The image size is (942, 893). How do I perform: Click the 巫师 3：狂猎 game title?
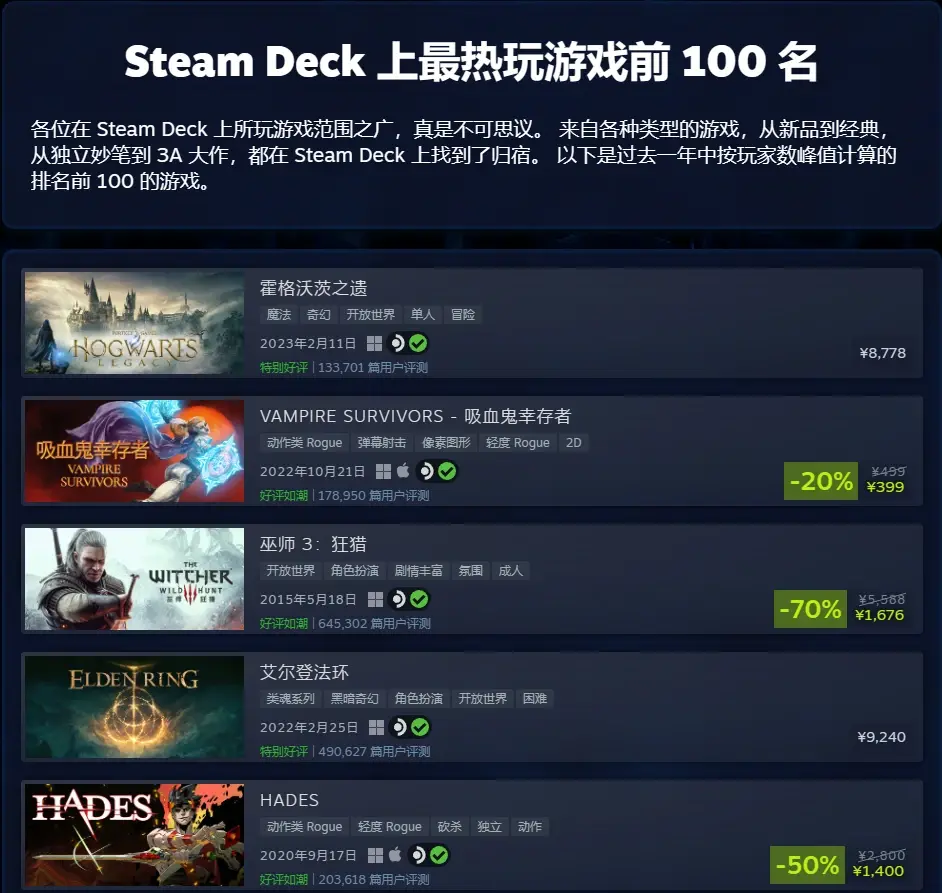(x=313, y=544)
